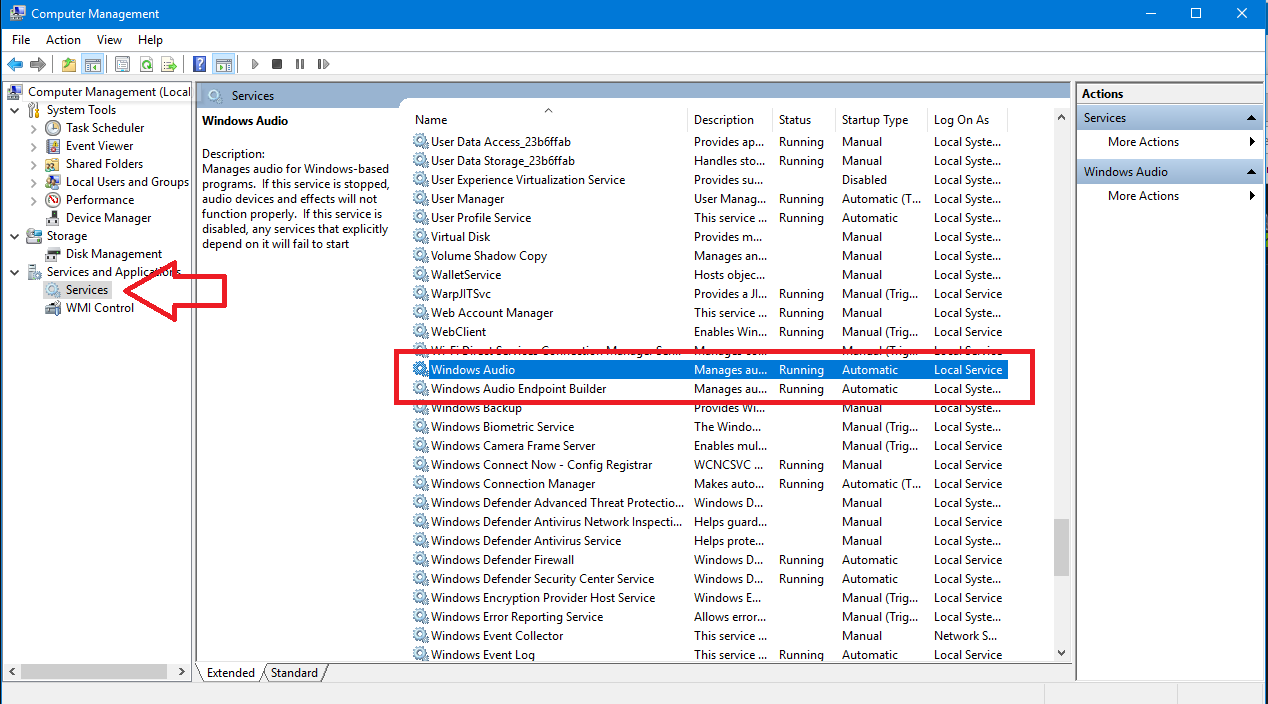The height and width of the screenshot is (704, 1268).
Task: Sort services by the Name column header
Action: coord(548,120)
